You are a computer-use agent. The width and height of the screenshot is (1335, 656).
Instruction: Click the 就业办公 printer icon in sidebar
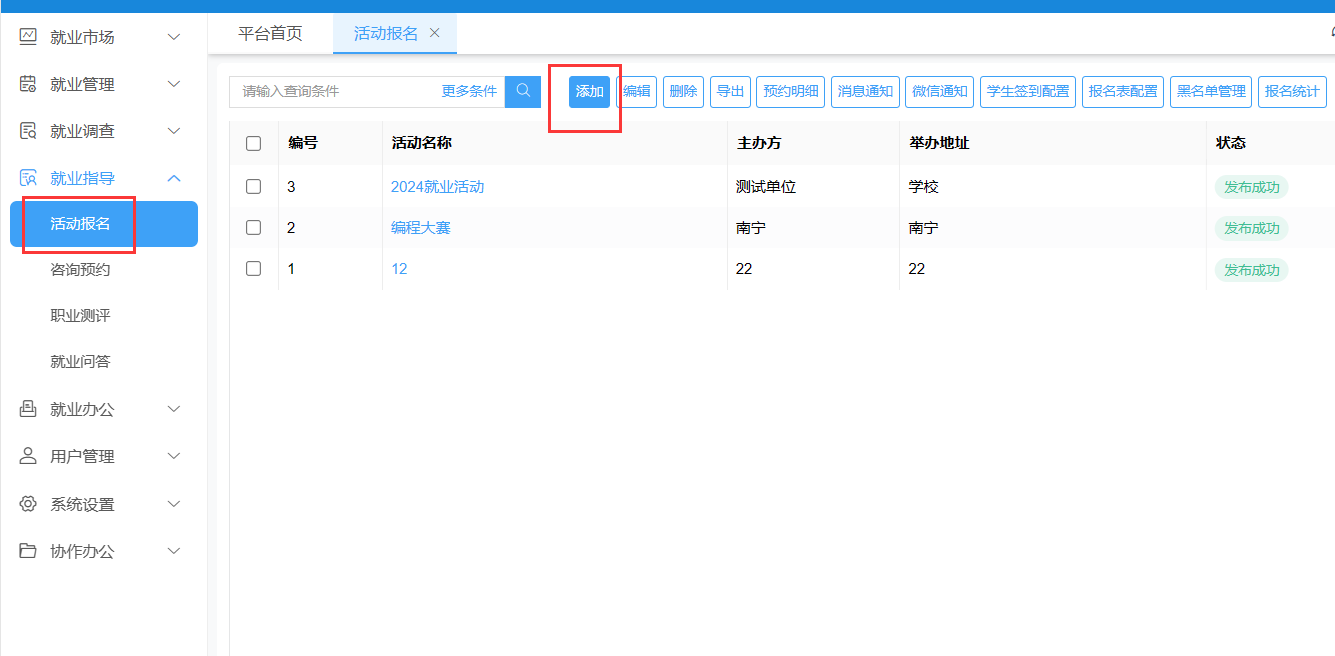click(x=28, y=409)
